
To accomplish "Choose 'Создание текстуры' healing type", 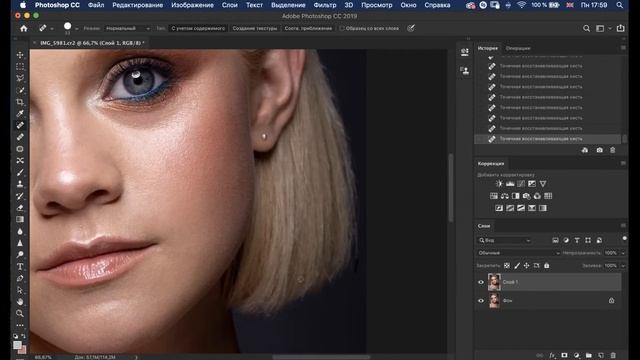I will 255,29.
